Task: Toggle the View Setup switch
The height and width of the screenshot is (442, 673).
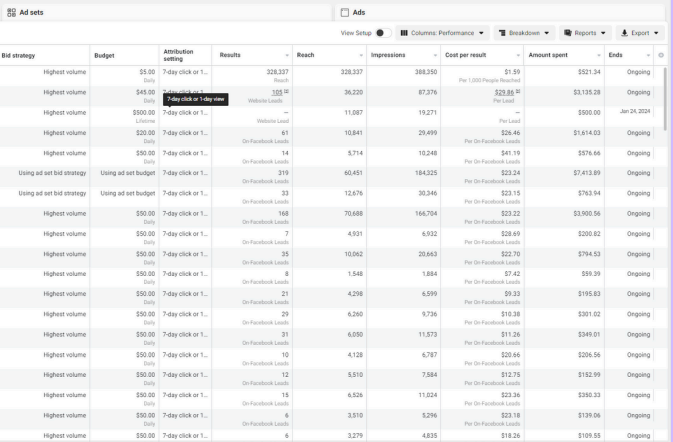Action: pos(382,33)
